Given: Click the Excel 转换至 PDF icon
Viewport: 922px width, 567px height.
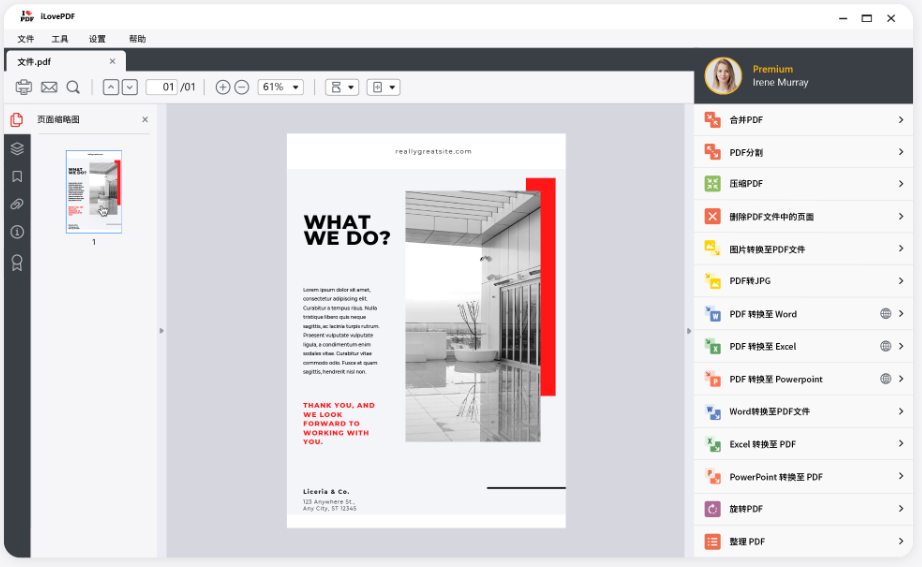Looking at the screenshot, I should coord(713,444).
